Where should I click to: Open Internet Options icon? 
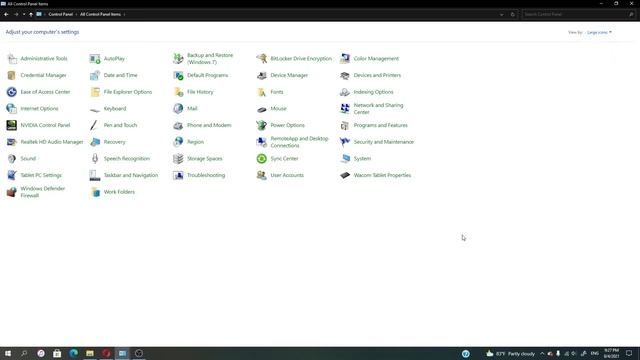pyautogui.click(x=12, y=109)
